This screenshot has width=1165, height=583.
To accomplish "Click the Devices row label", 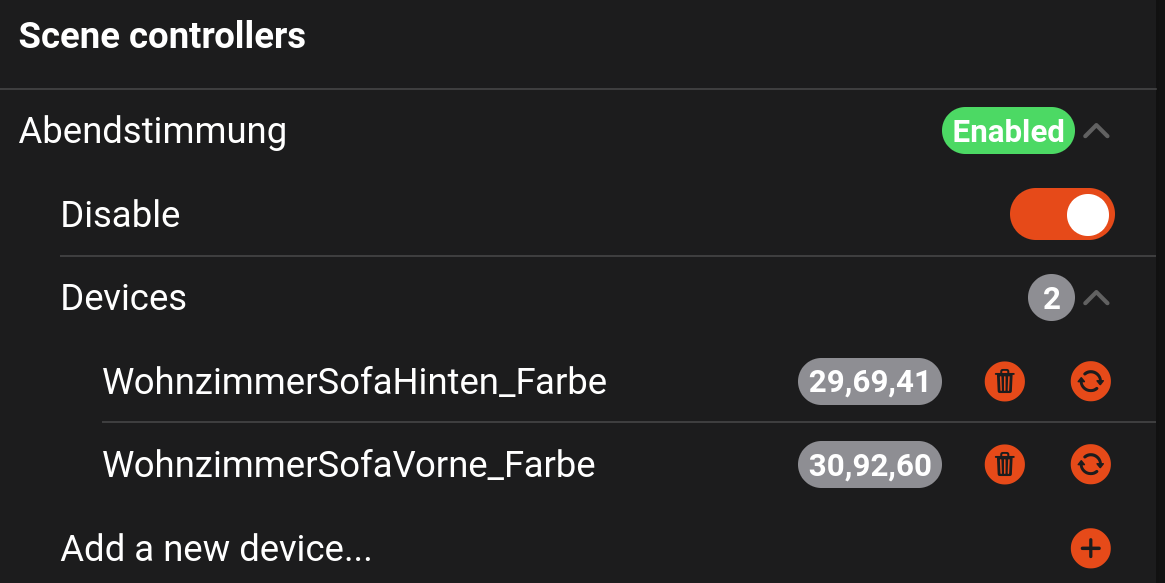I will [124, 298].
